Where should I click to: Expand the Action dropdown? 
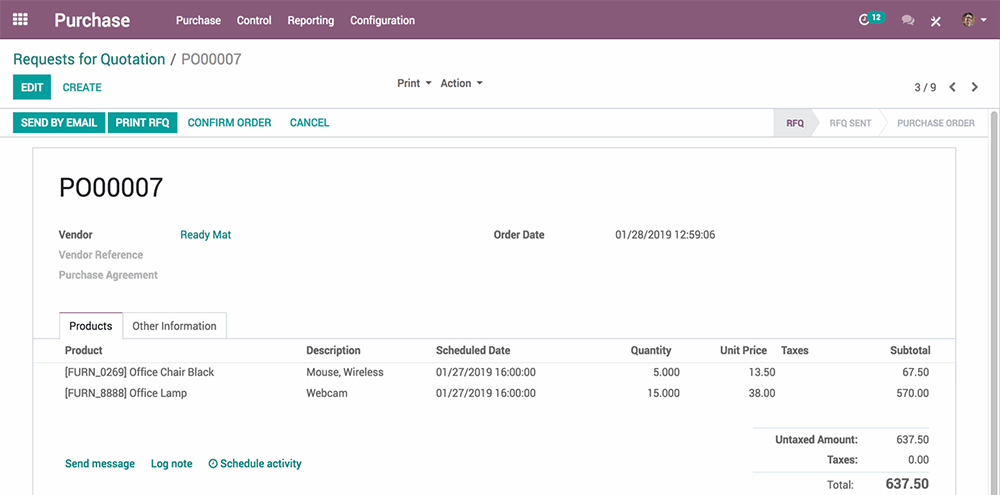(x=461, y=84)
